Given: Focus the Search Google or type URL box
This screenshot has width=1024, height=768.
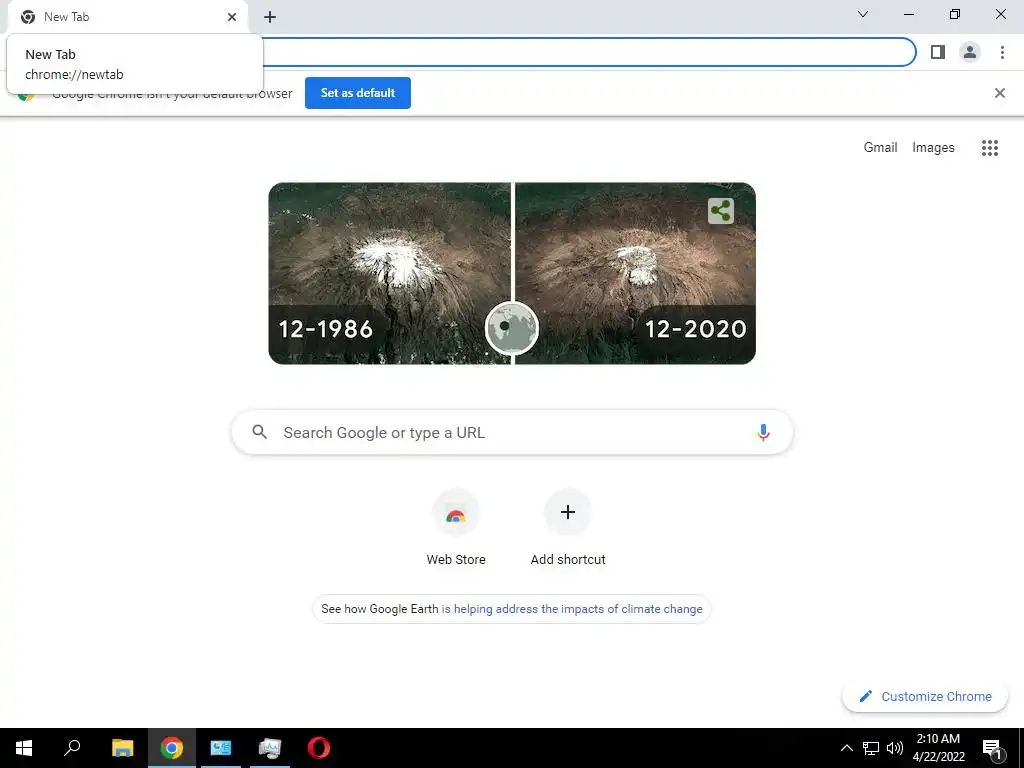Looking at the screenshot, I should [x=512, y=432].
